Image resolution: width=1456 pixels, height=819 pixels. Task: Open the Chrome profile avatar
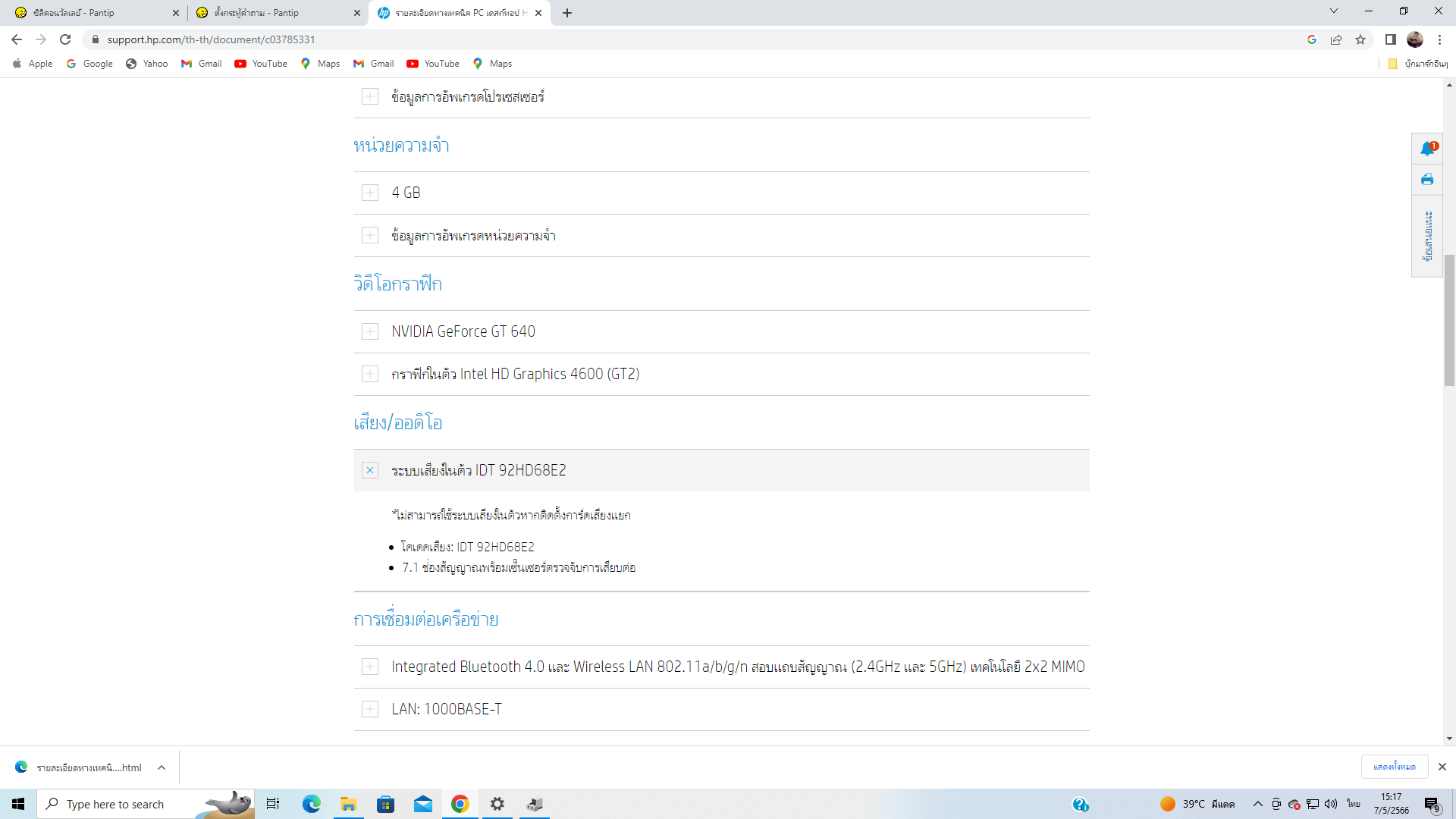point(1415,39)
